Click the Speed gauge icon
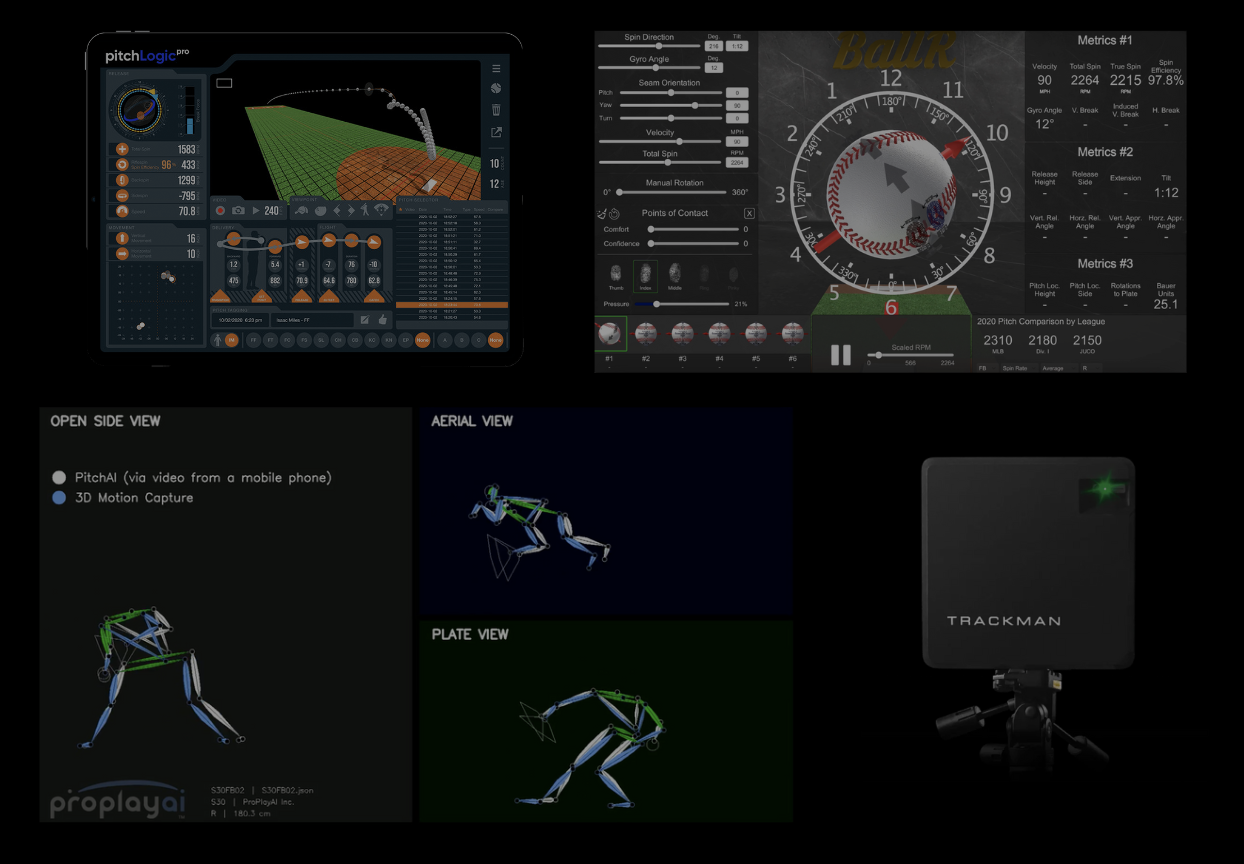 (122, 211)
